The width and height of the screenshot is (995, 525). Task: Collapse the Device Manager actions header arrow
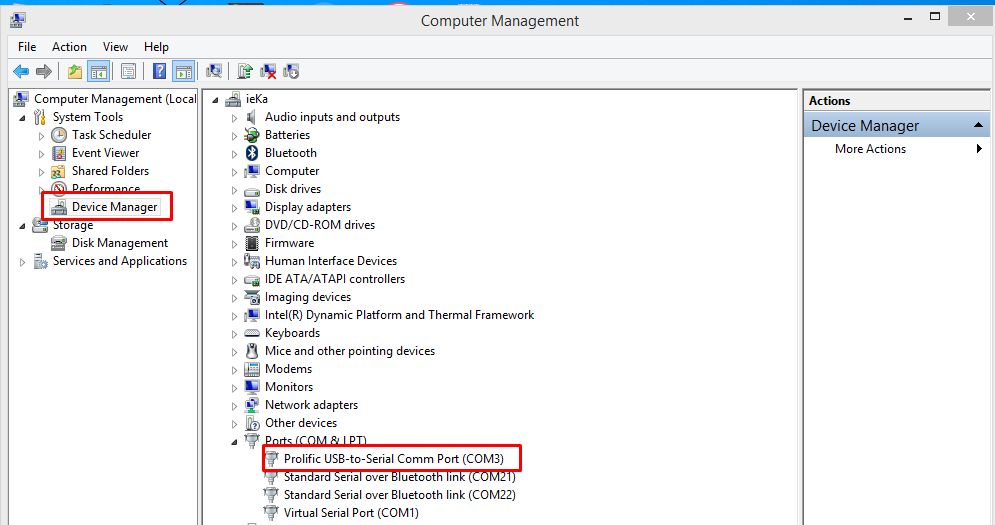point(978,126)
